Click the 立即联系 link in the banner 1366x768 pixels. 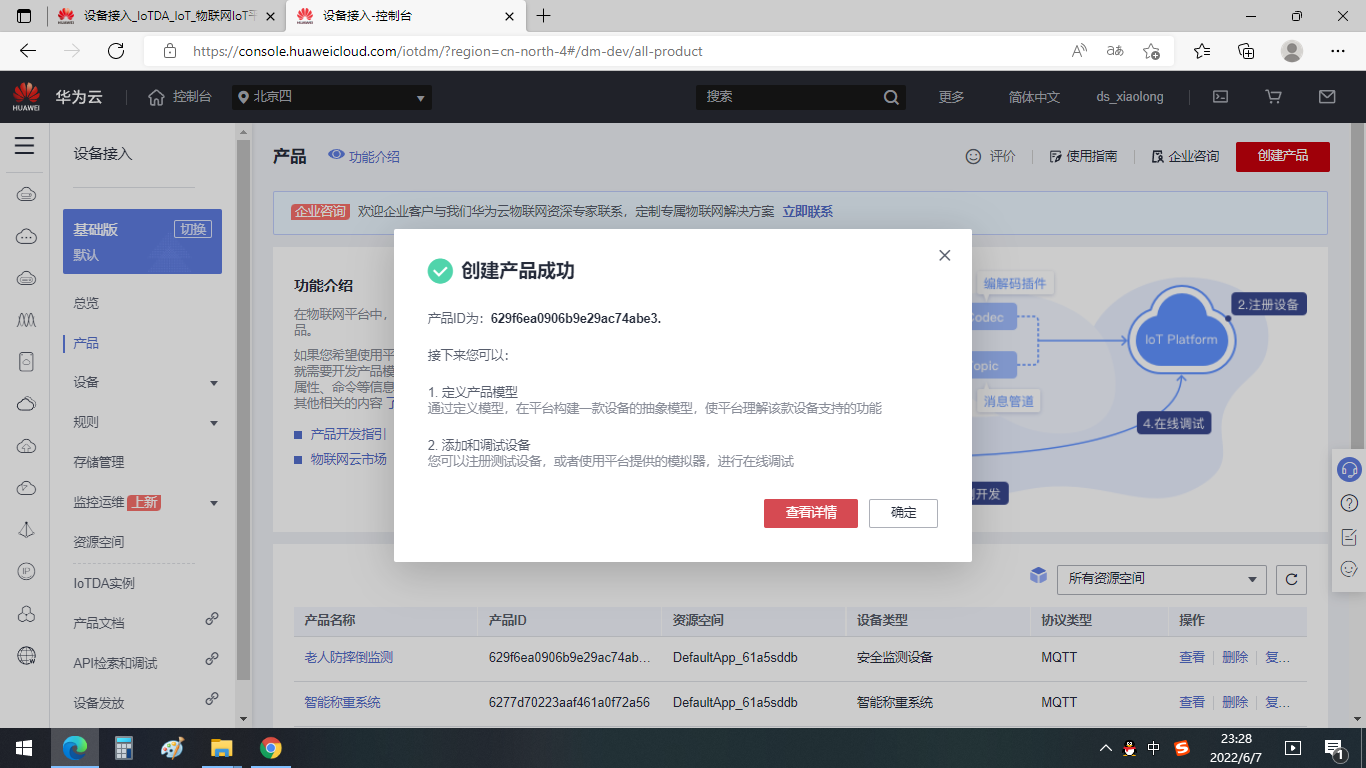(x=807, y=212)
